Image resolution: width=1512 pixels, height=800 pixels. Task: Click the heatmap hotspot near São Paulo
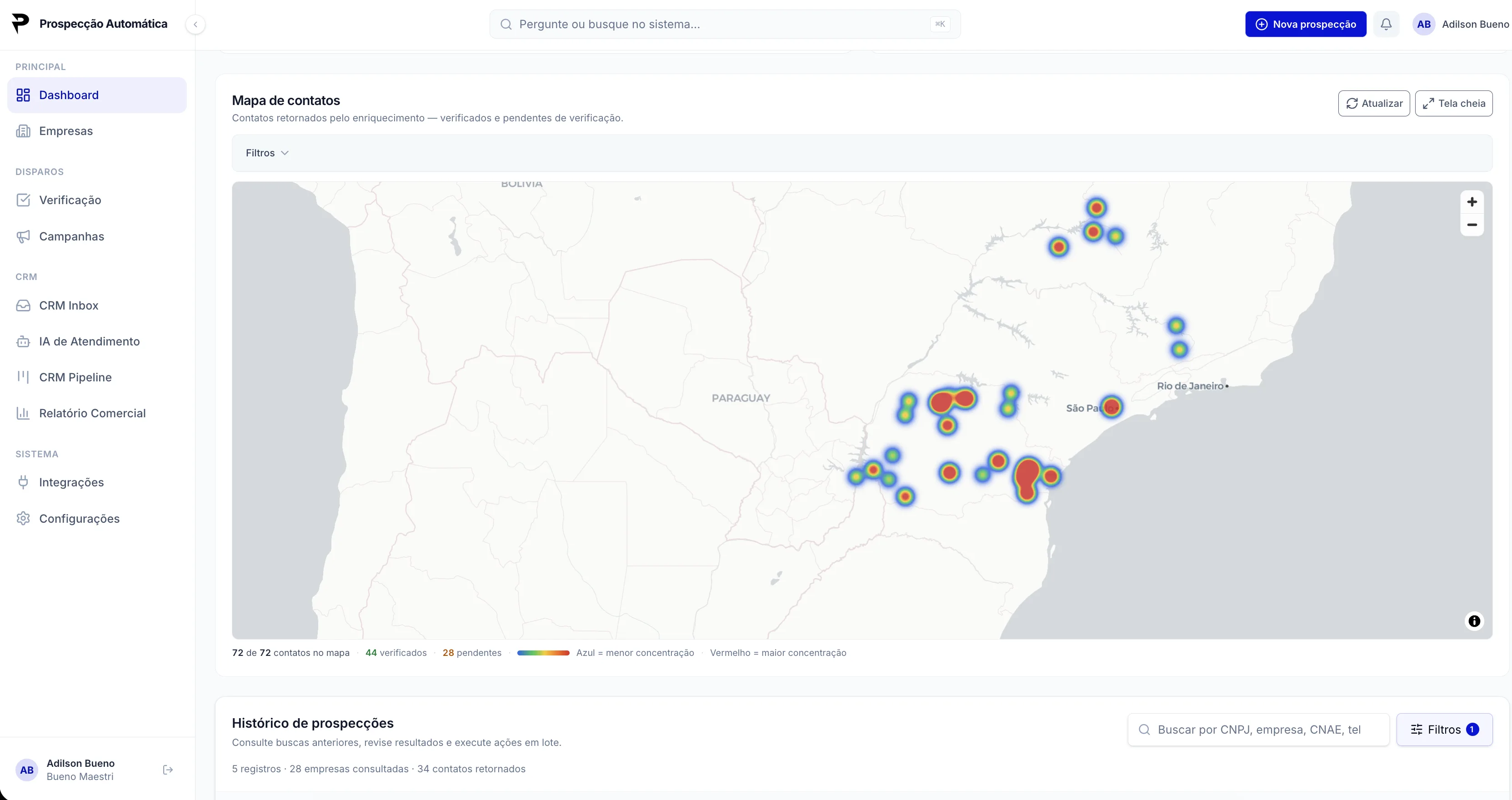tap(1111, 407)
